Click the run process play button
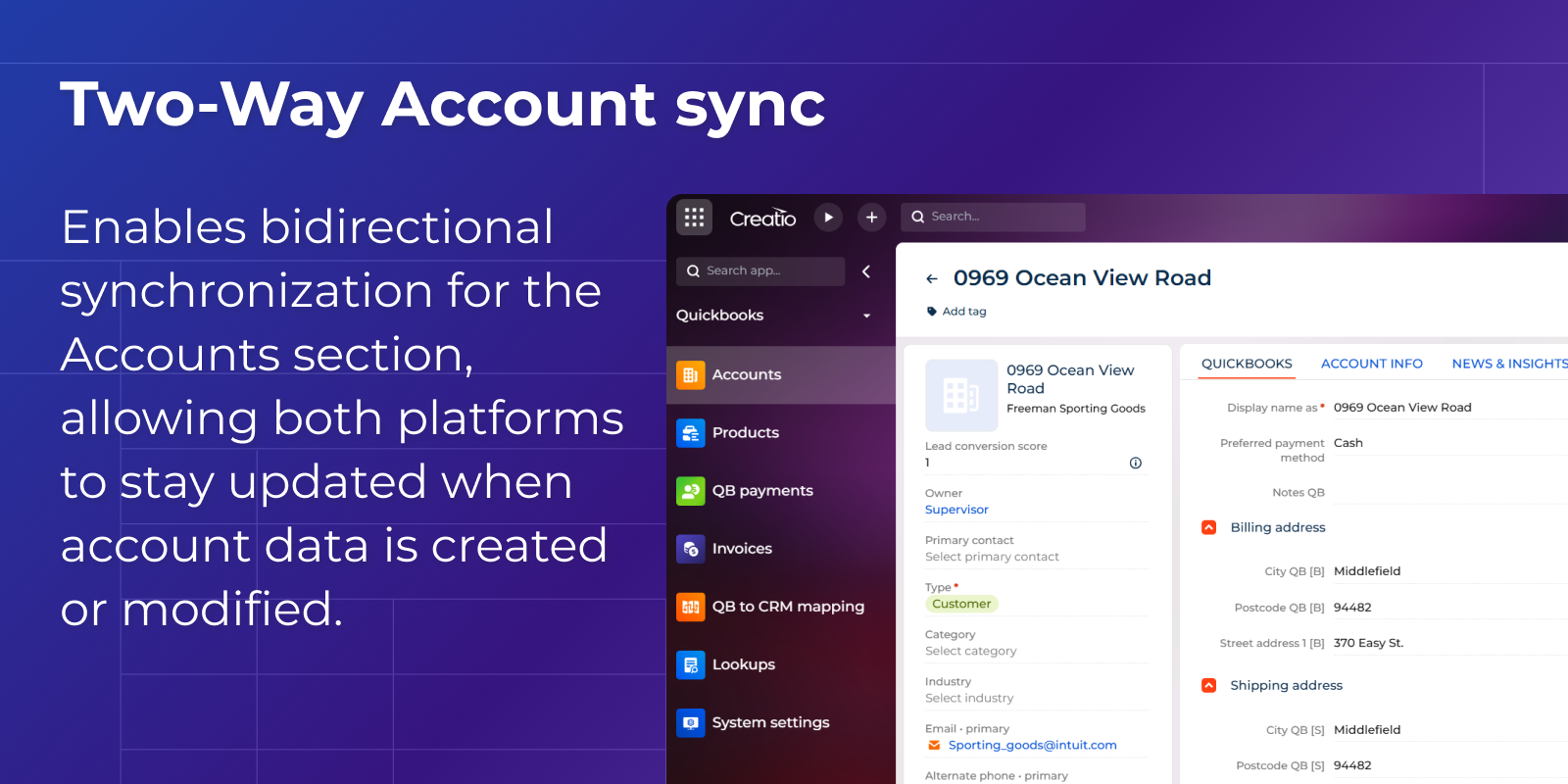Image resolution: width=1568 pixels, height=784 pixels. coord(828,218)
